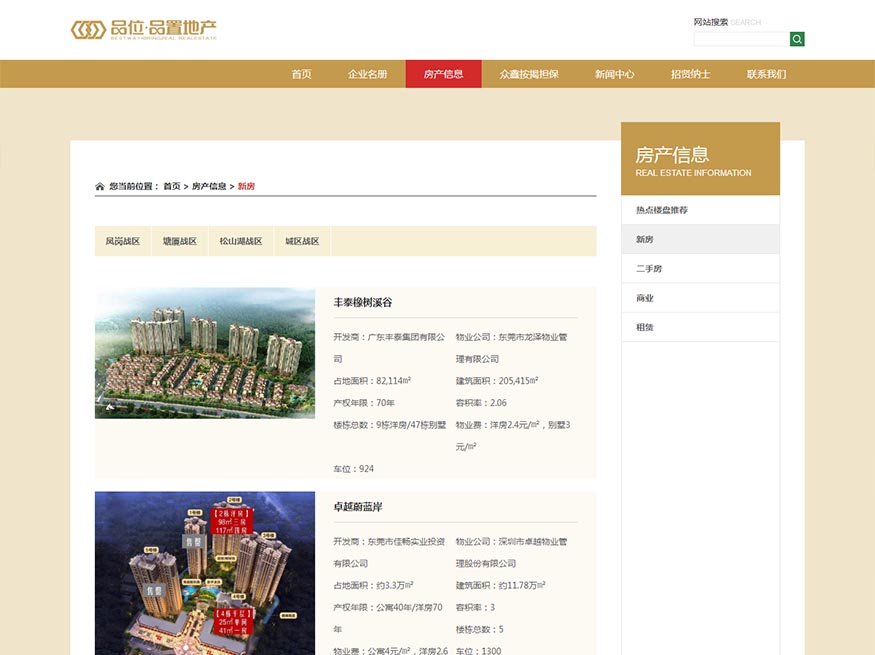Select the 城区战区 filter tab
The image size is (875, 655).
[x=302, y=241]
